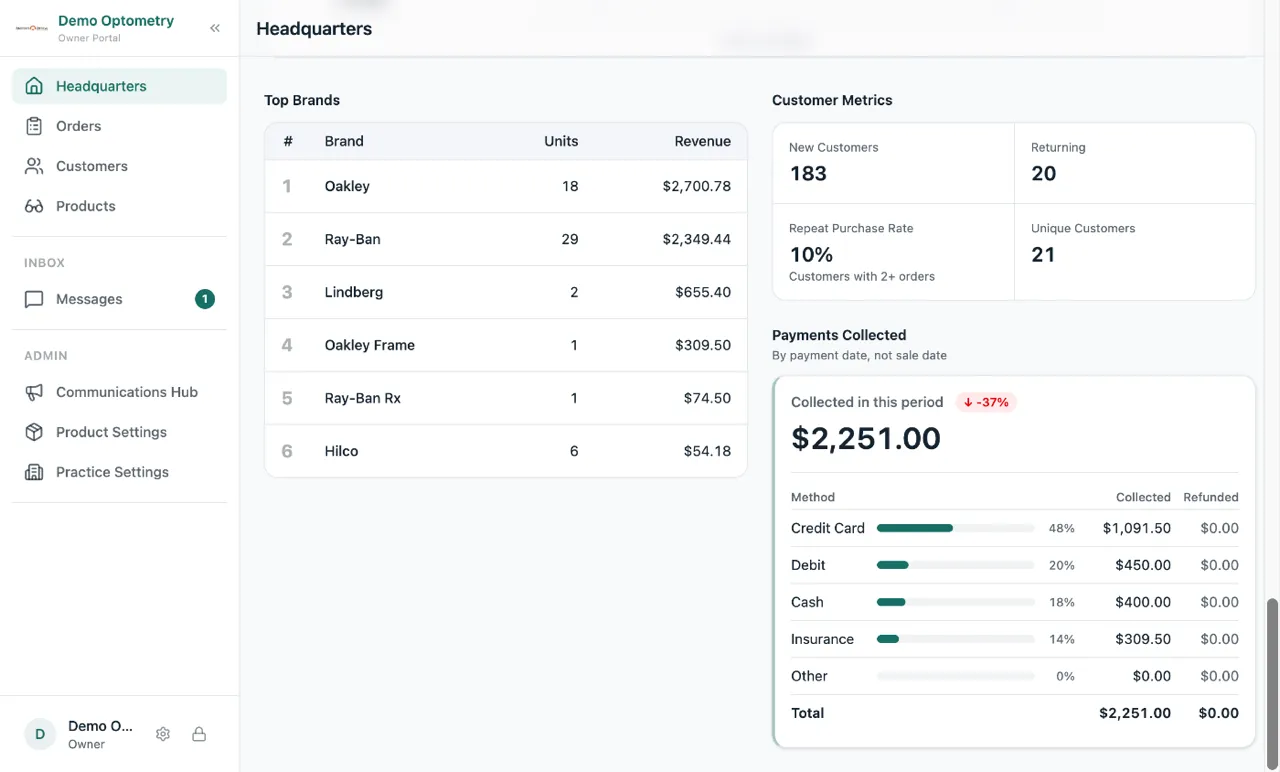Select the Oakley Frame row
This screenshot has height=772, width=1280.
pyautogui.click(x=506, y=345)
